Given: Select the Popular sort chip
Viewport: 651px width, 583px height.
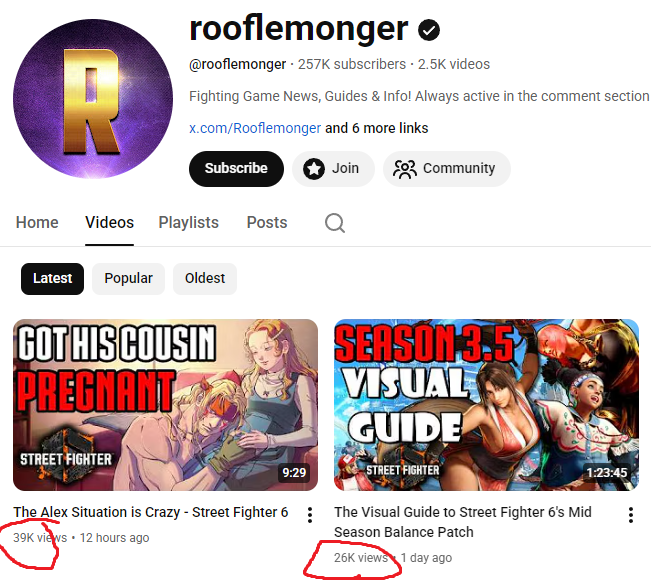Looking at the screenshot, I should (128, 279).
